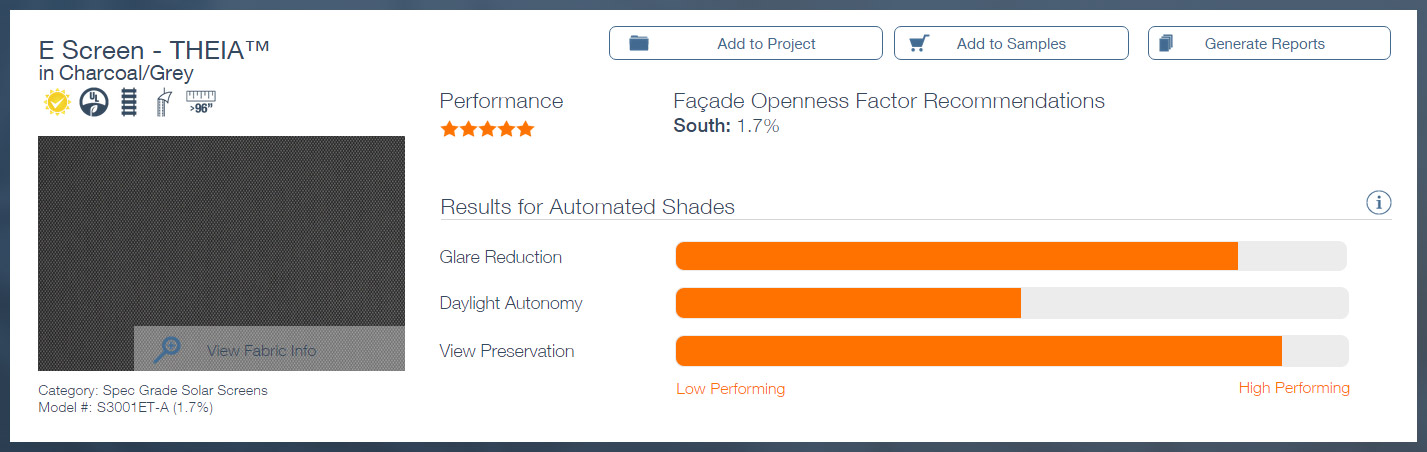Viewport: 1427px width, 452px height.
Task: Generate reports for this fabric
Action: click(x=1269, y=43)
